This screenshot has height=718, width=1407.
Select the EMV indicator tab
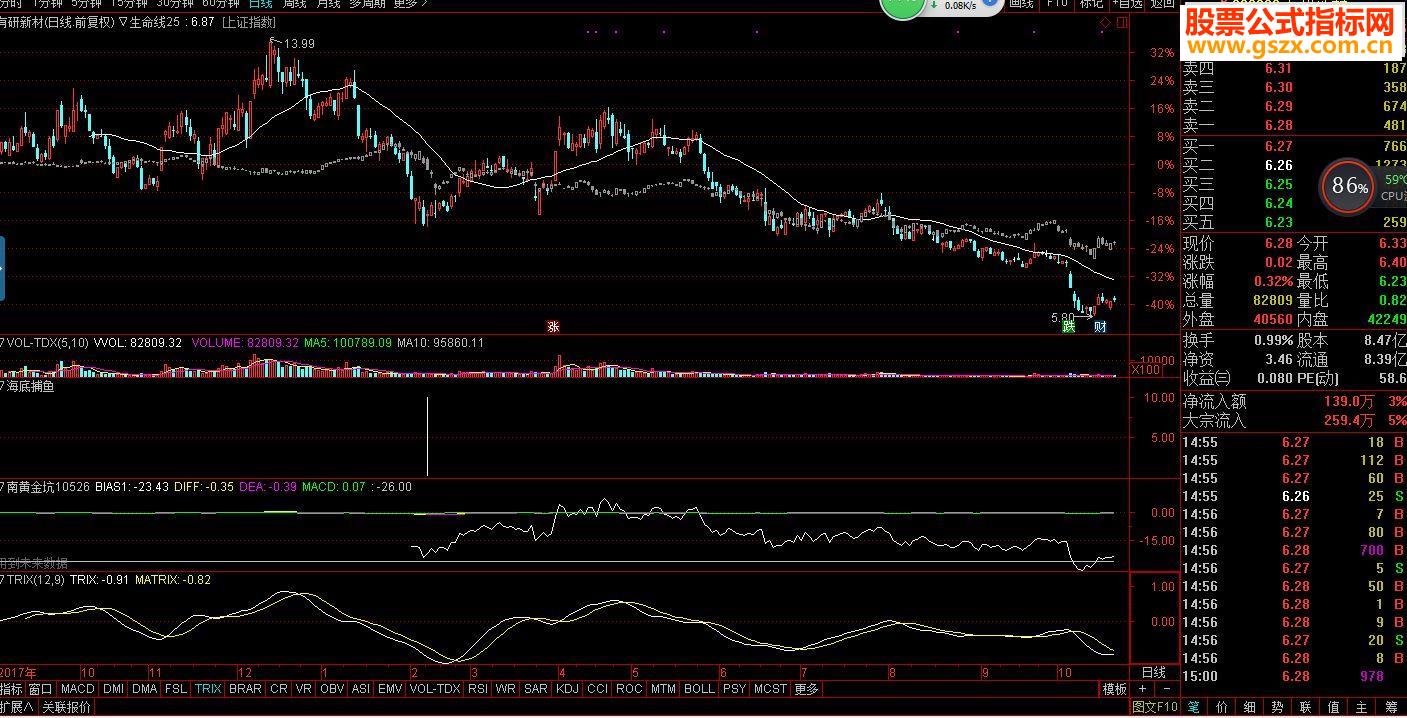pyautogui.click(x=391, y=689)
